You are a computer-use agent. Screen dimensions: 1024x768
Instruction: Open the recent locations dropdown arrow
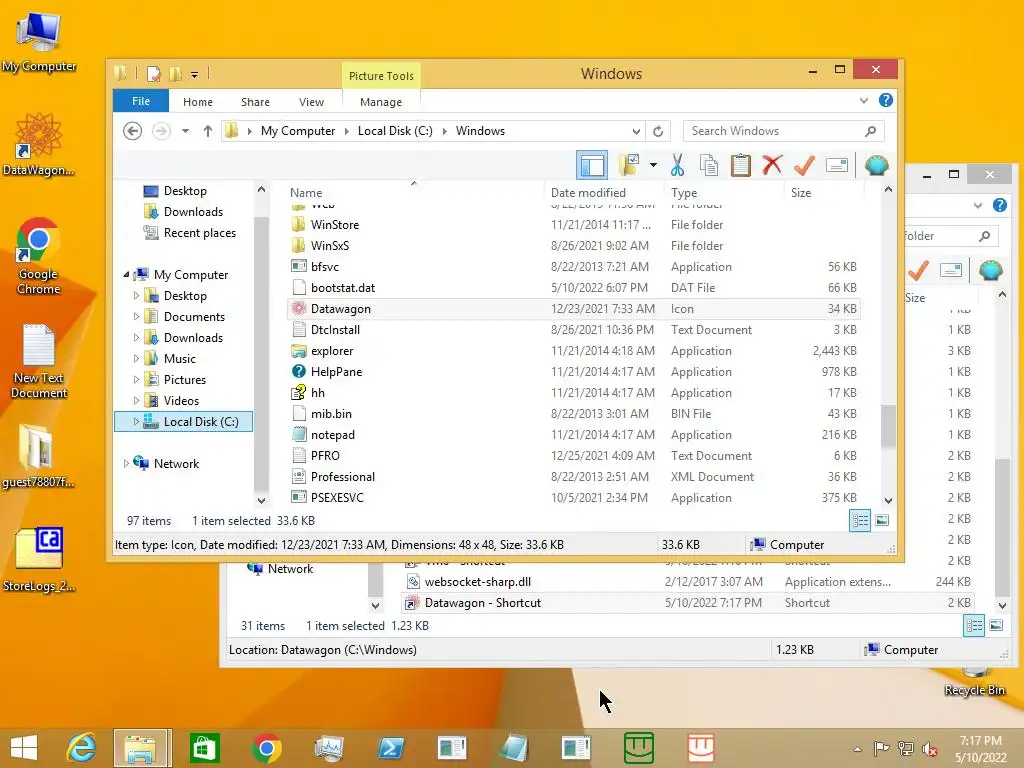185,131
